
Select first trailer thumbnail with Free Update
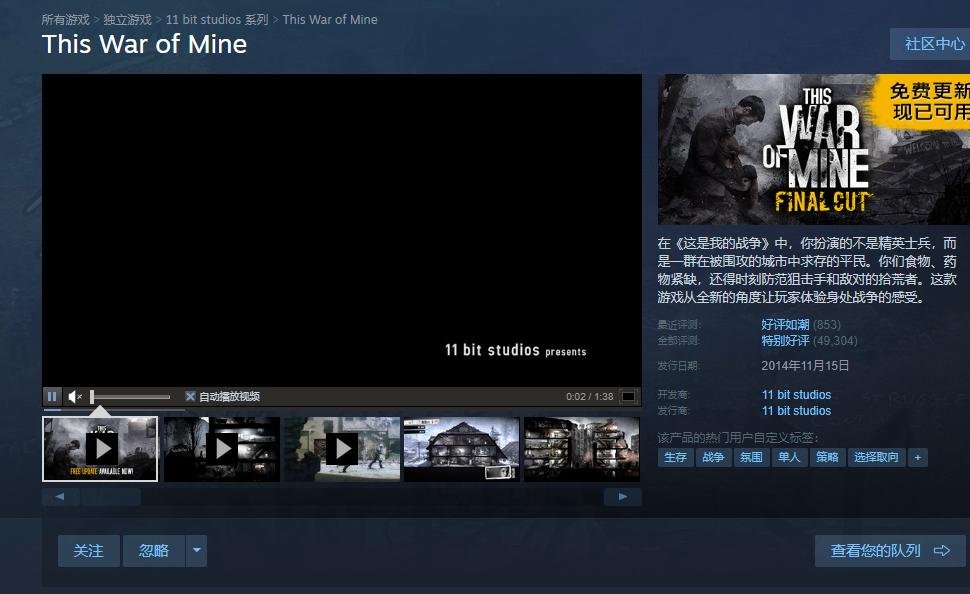click(x=100, y=449)
